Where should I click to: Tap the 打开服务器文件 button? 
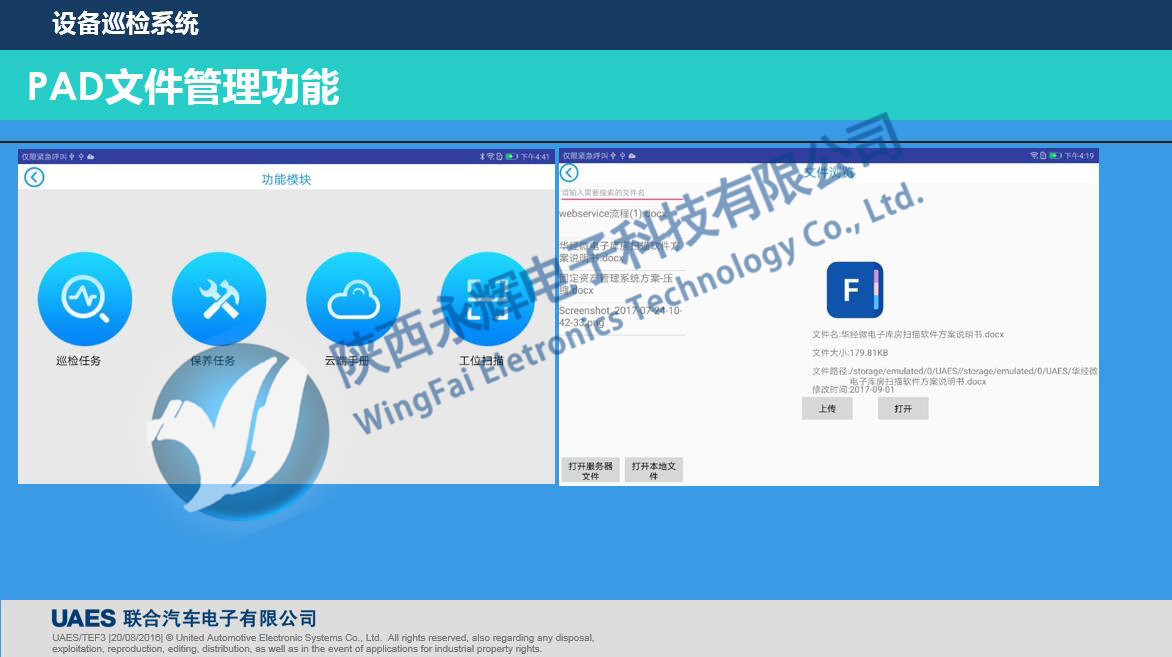[x=590, y=470]
